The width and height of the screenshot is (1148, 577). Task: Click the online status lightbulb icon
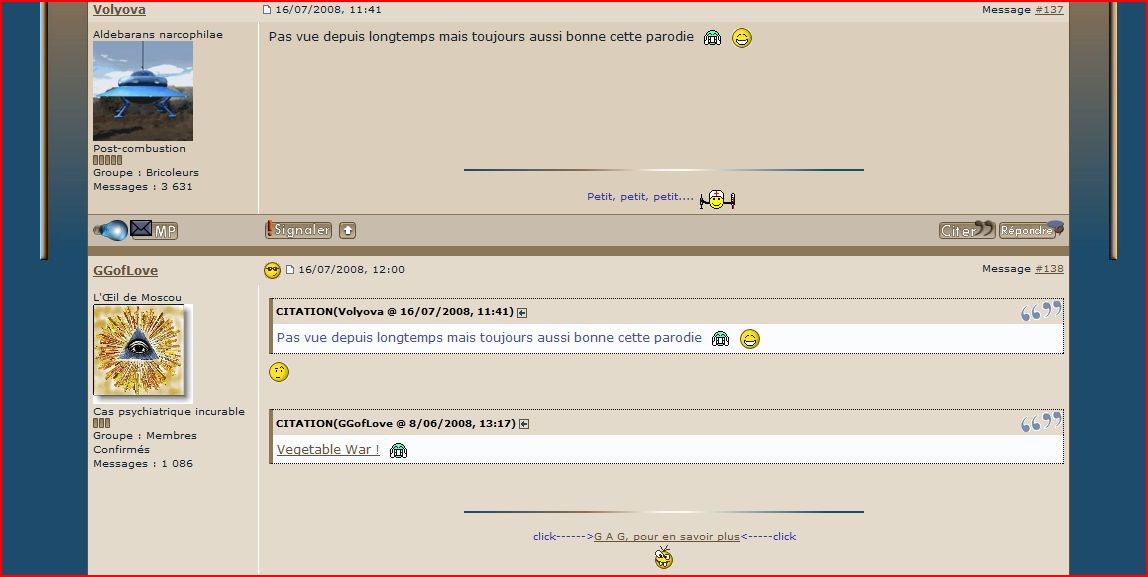coord(110,231)
